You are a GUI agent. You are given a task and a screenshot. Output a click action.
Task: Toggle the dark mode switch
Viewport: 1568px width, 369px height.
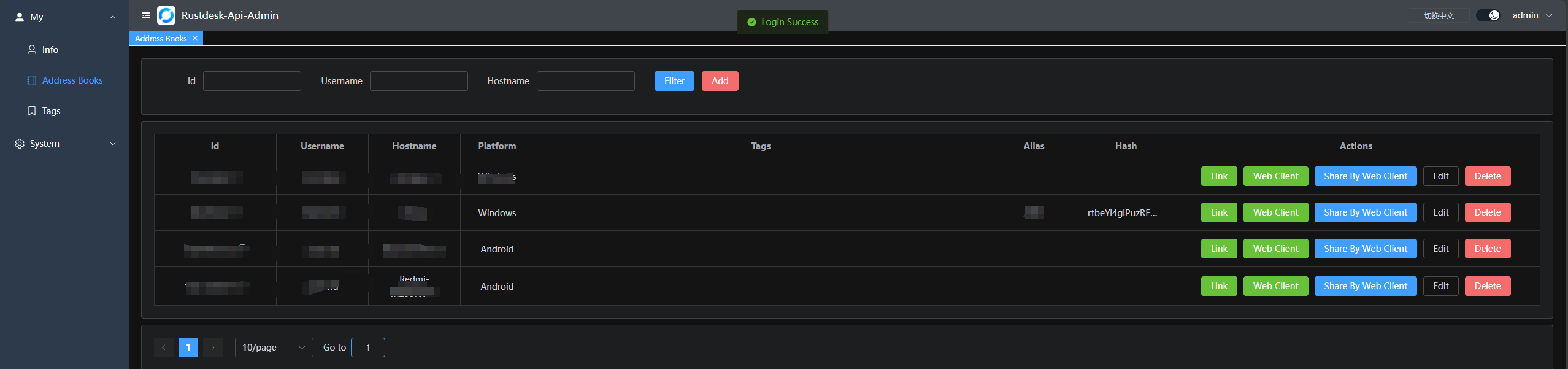[1488, 15]
